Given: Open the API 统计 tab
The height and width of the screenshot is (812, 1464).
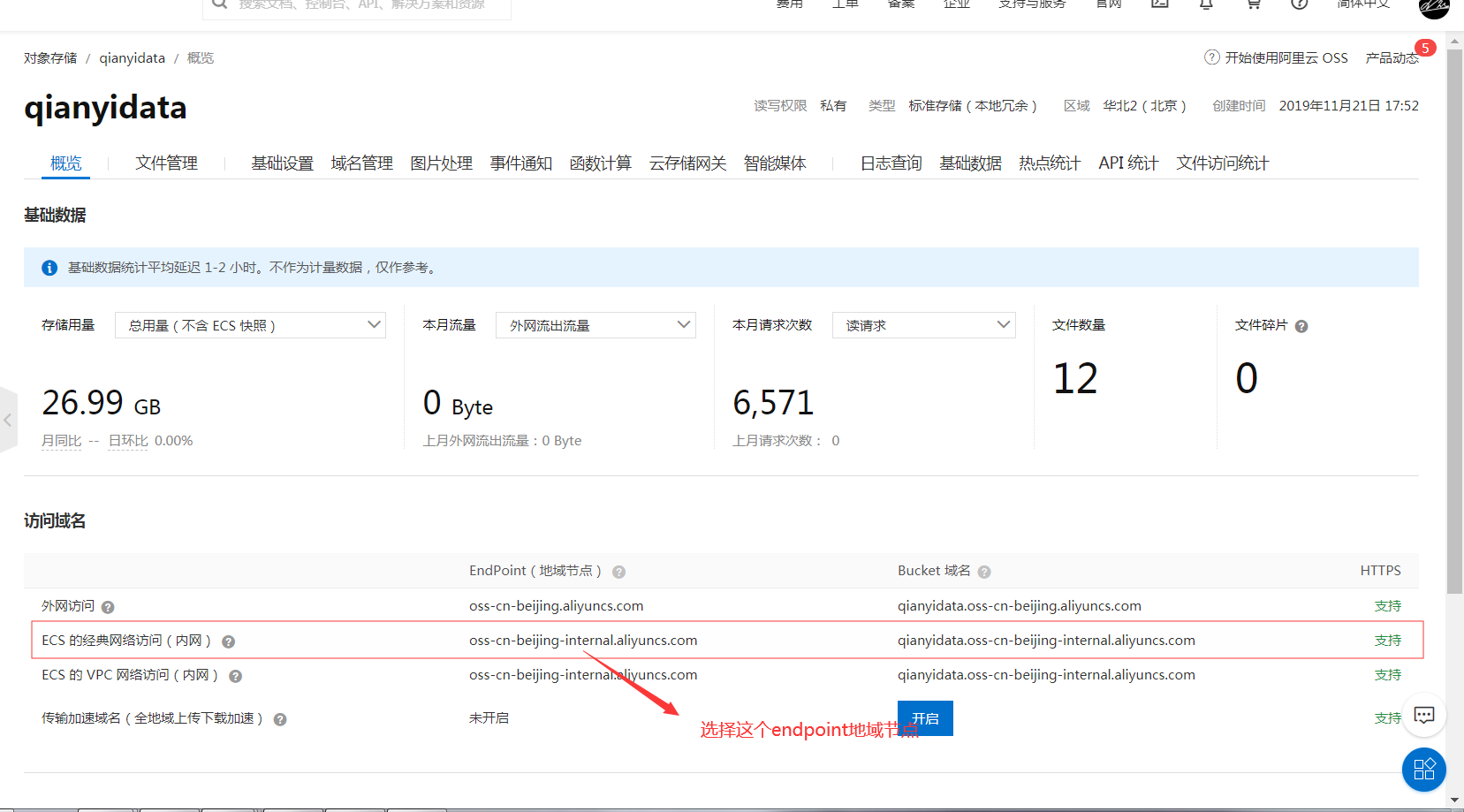Looking at the screenshot, I should tap(1128, 163).
